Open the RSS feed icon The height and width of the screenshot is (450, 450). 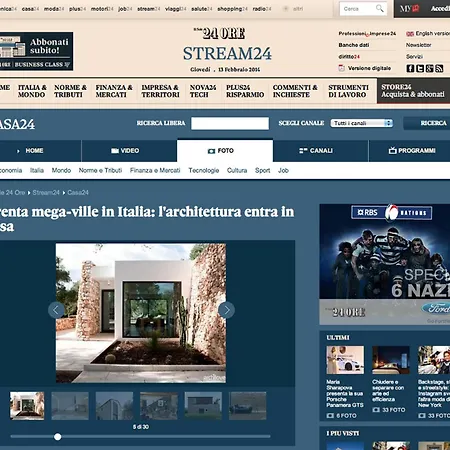click(439, 68)
